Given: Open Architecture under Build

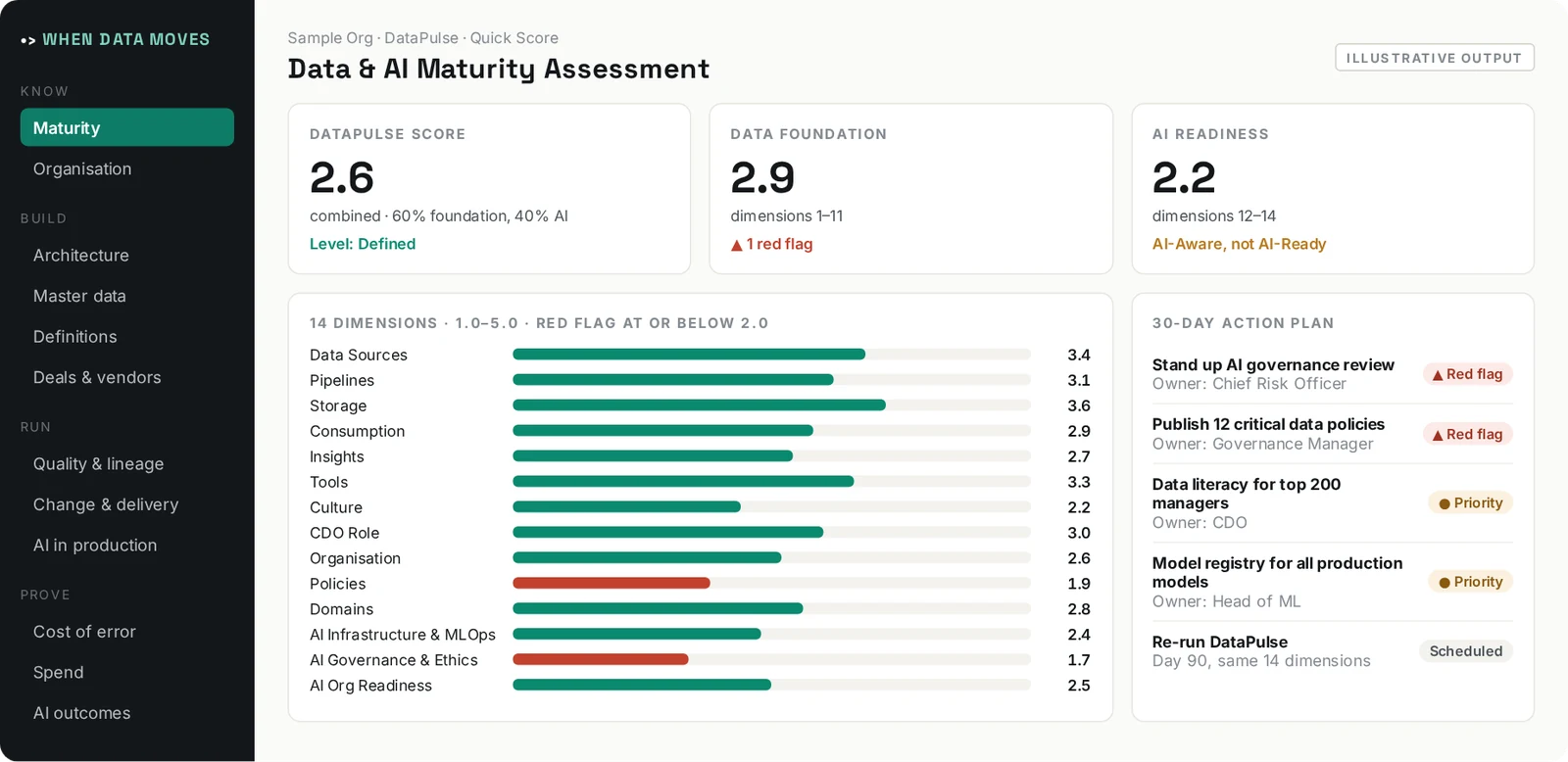Looking at the screenshot, I should (81, 255).
